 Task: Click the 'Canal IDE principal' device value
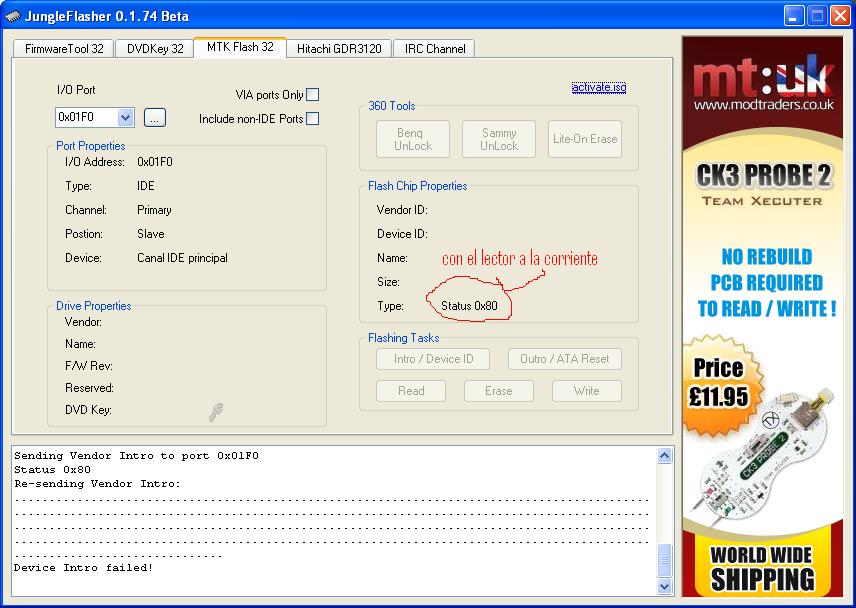182,258
